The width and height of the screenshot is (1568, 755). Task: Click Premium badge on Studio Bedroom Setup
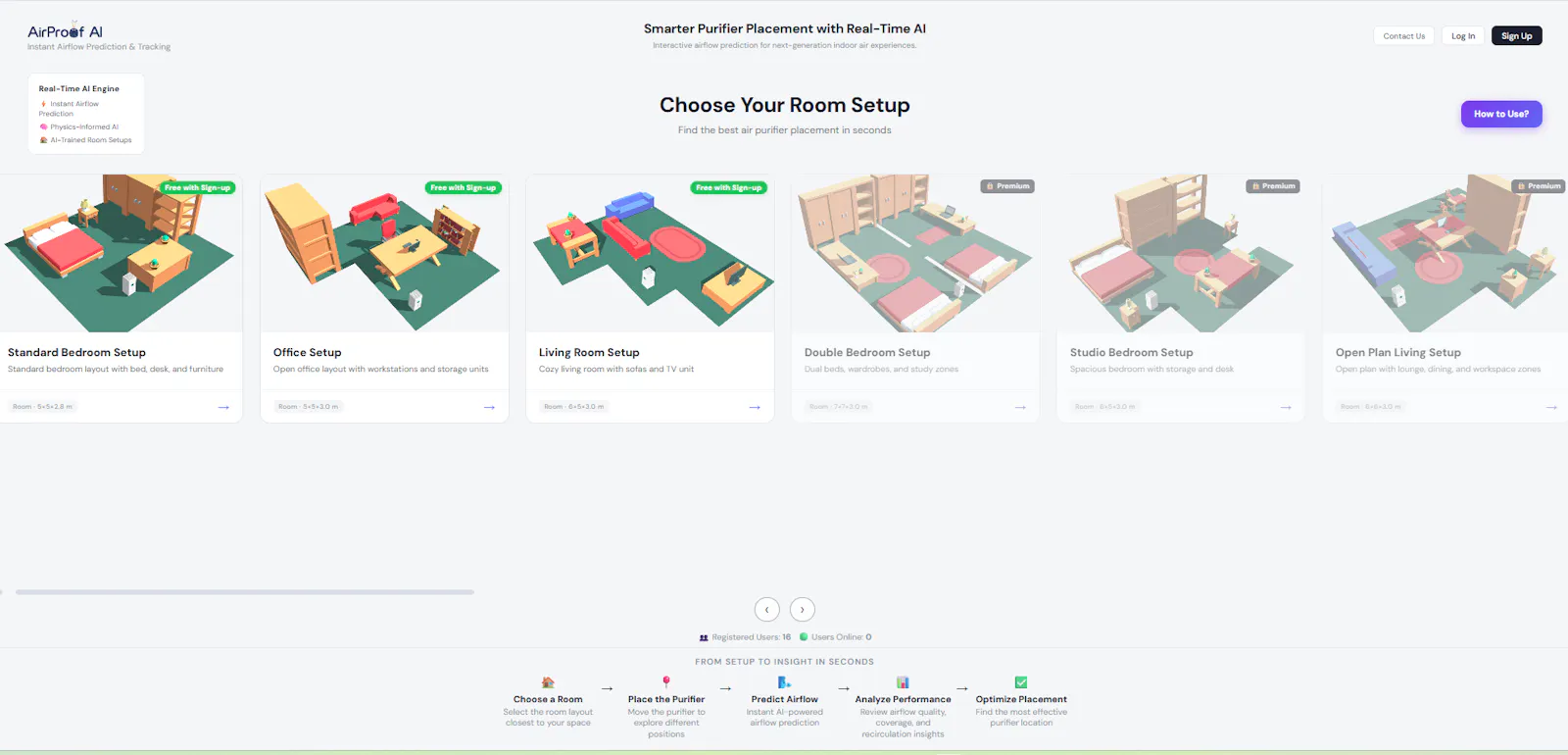(1273, 186)
